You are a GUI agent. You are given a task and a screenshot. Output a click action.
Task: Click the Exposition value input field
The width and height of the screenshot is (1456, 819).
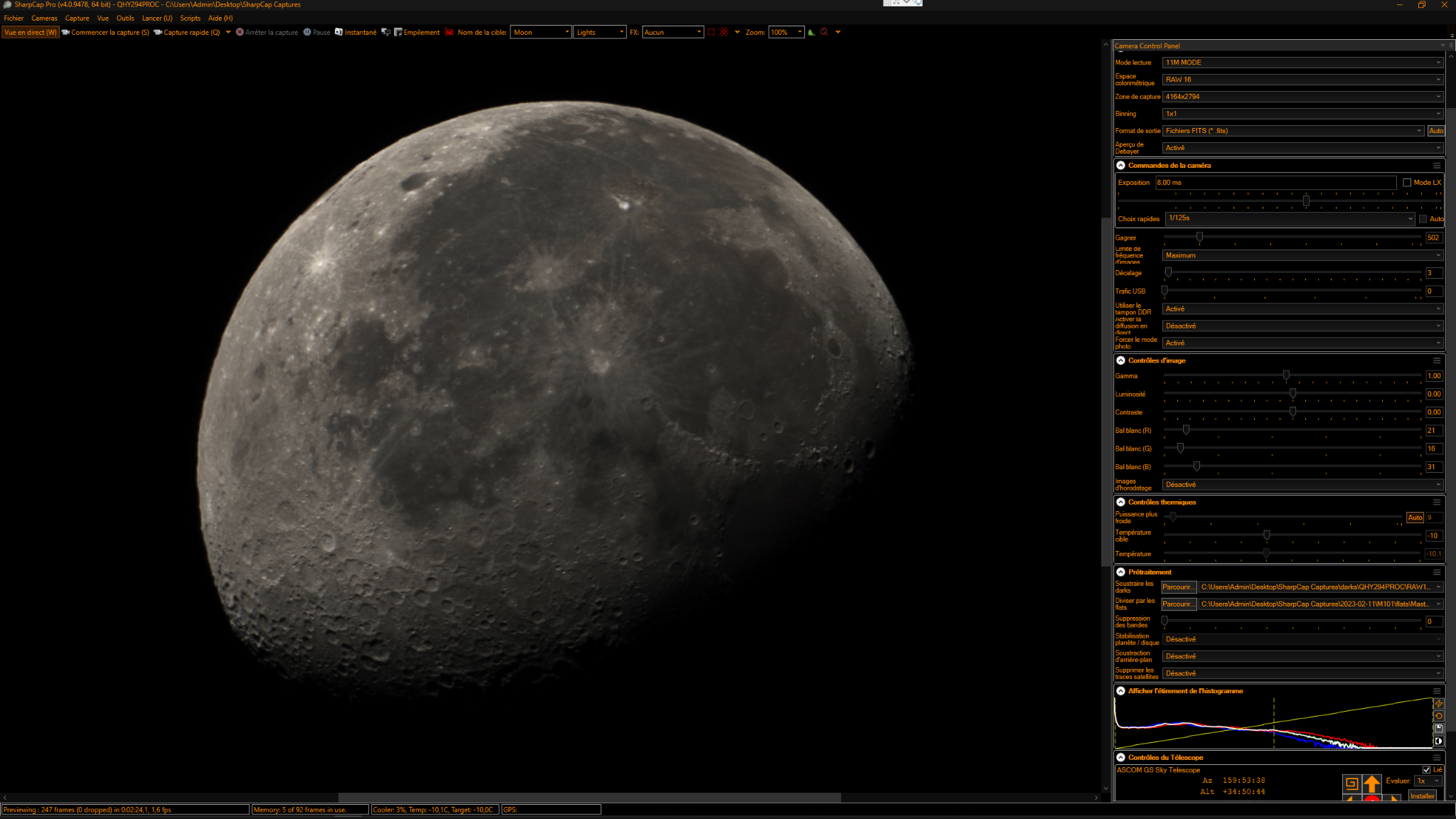1275,183
